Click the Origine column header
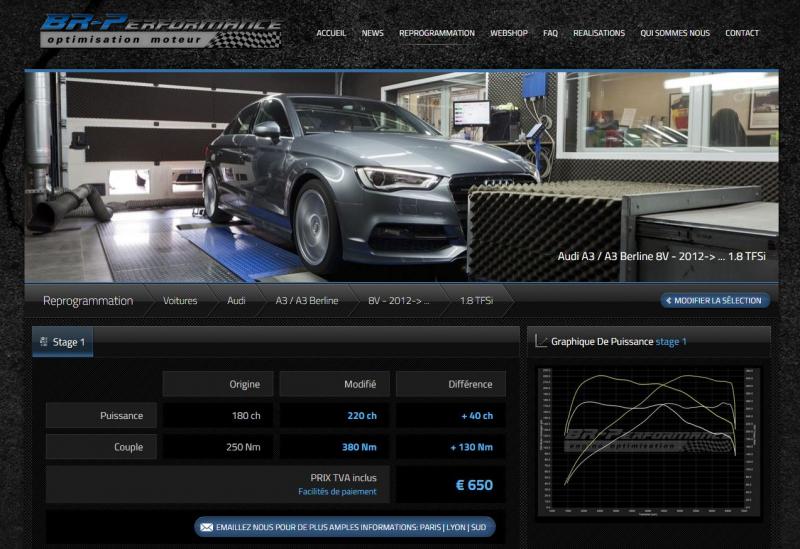Screen dimensions: 800x549 coord(218,384)
